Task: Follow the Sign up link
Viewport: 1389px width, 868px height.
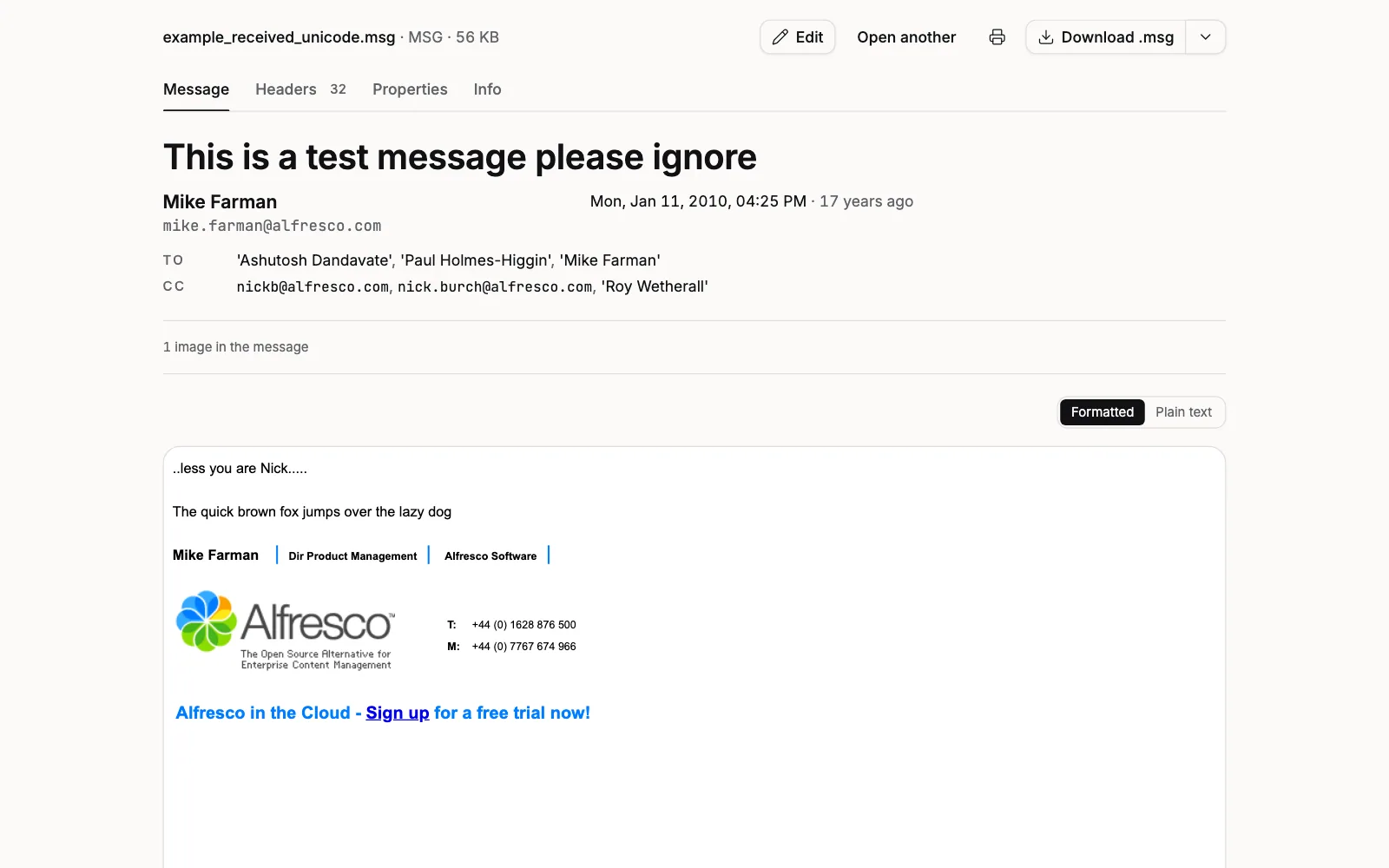Action: click(398, 713)
